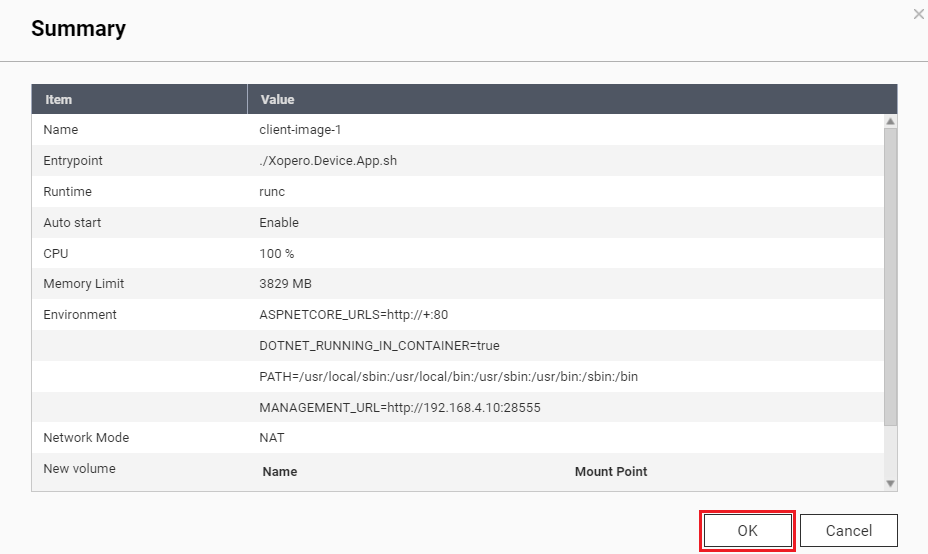Click the runc runtime value
Screen dimensions: 928x554
pos(272,192)
